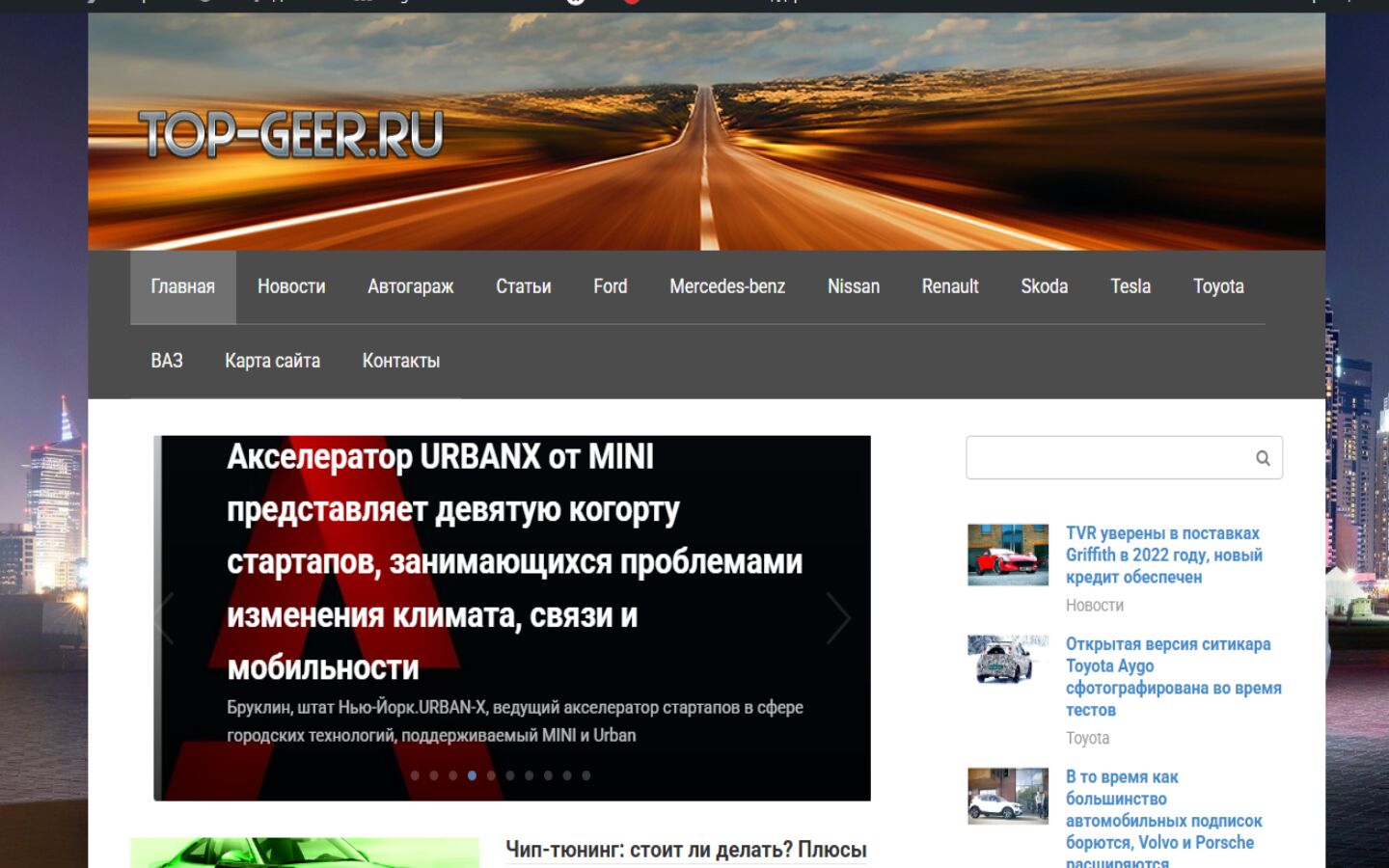Screen dimensions: 1389x868
Task: Select the last slider pagination dot
Action: point(586,775)
